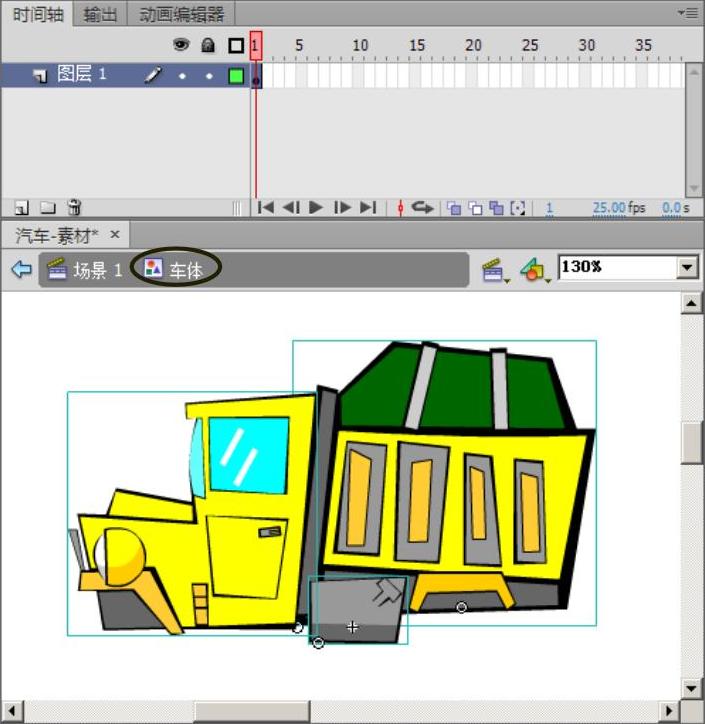The height and width of the screenshot is (724, 705).
Task: Play the timeline animation
Action: pos(316,208)
